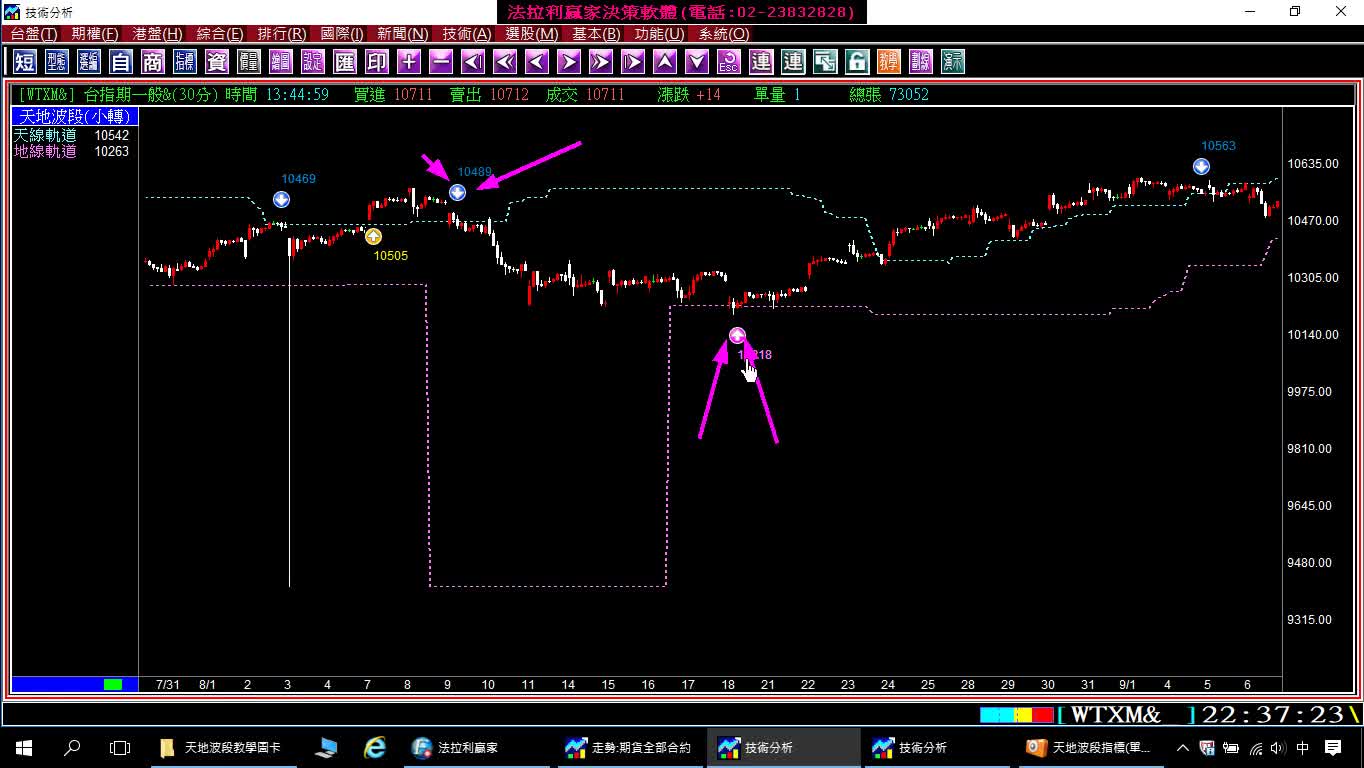The image size is (1364, 768).
Task: Click the 自 custom selection toolbar icon
Action: pos(121,62)
